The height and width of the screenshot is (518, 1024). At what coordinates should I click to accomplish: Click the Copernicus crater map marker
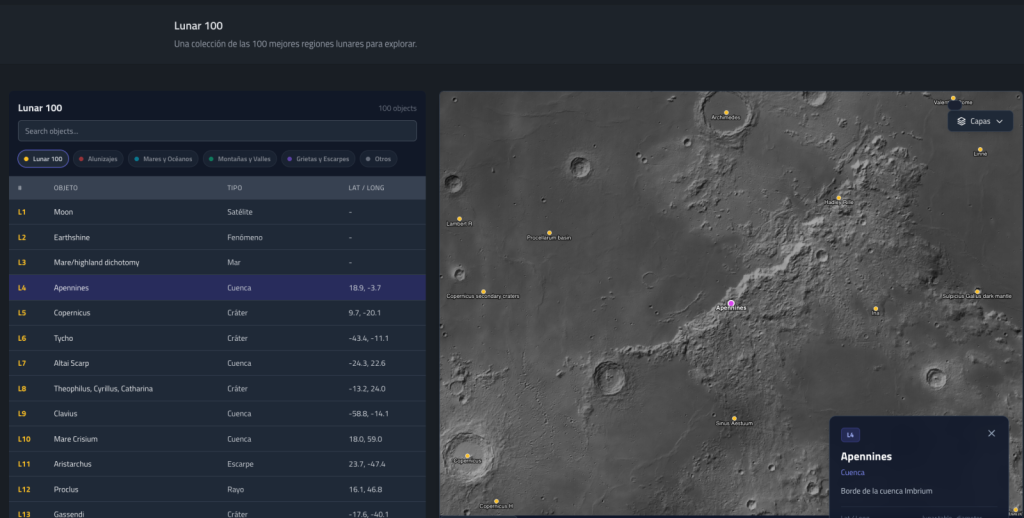[467, 456]
